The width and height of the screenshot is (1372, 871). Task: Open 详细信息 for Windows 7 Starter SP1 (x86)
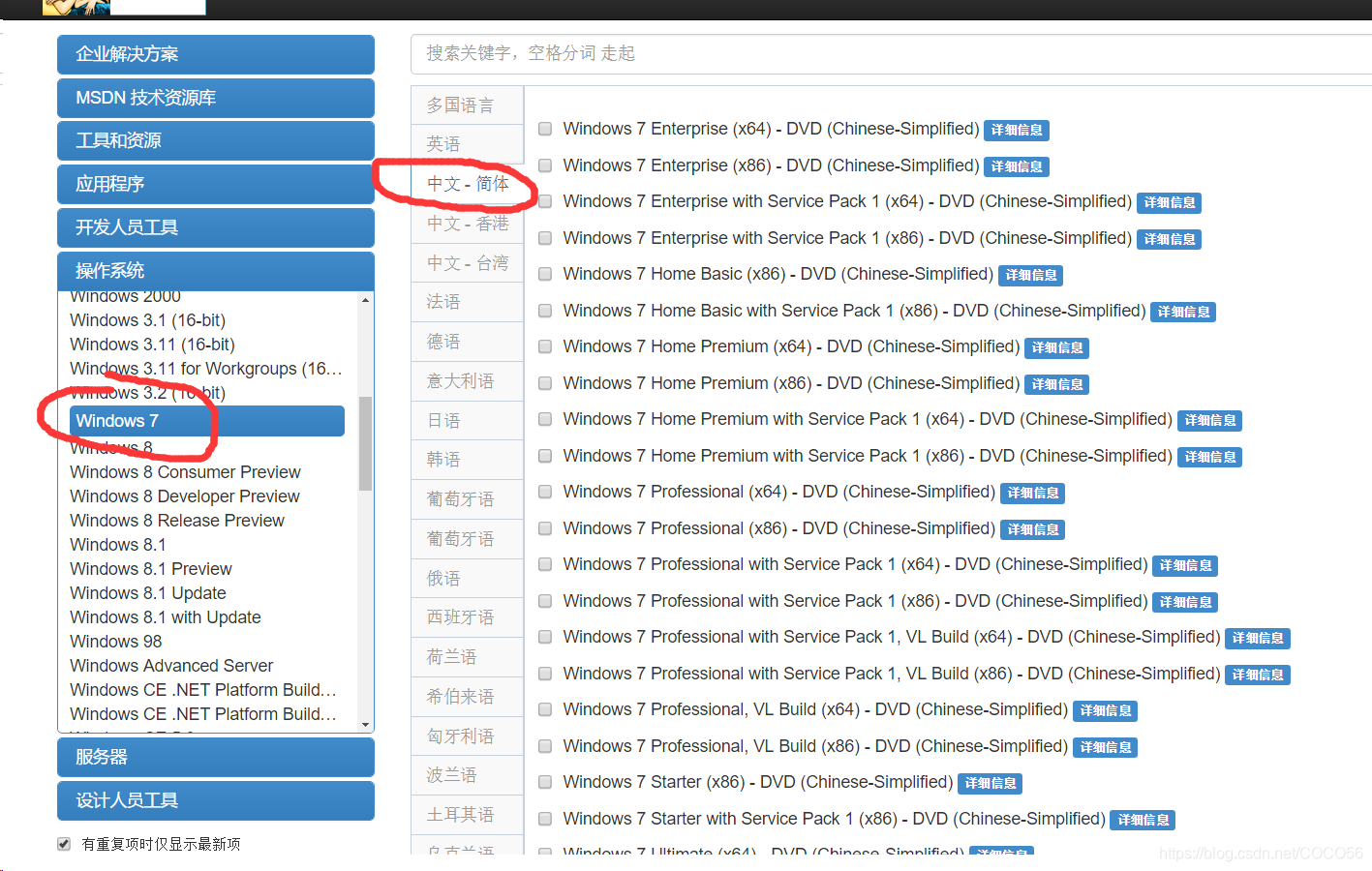tap(1143, 820)
